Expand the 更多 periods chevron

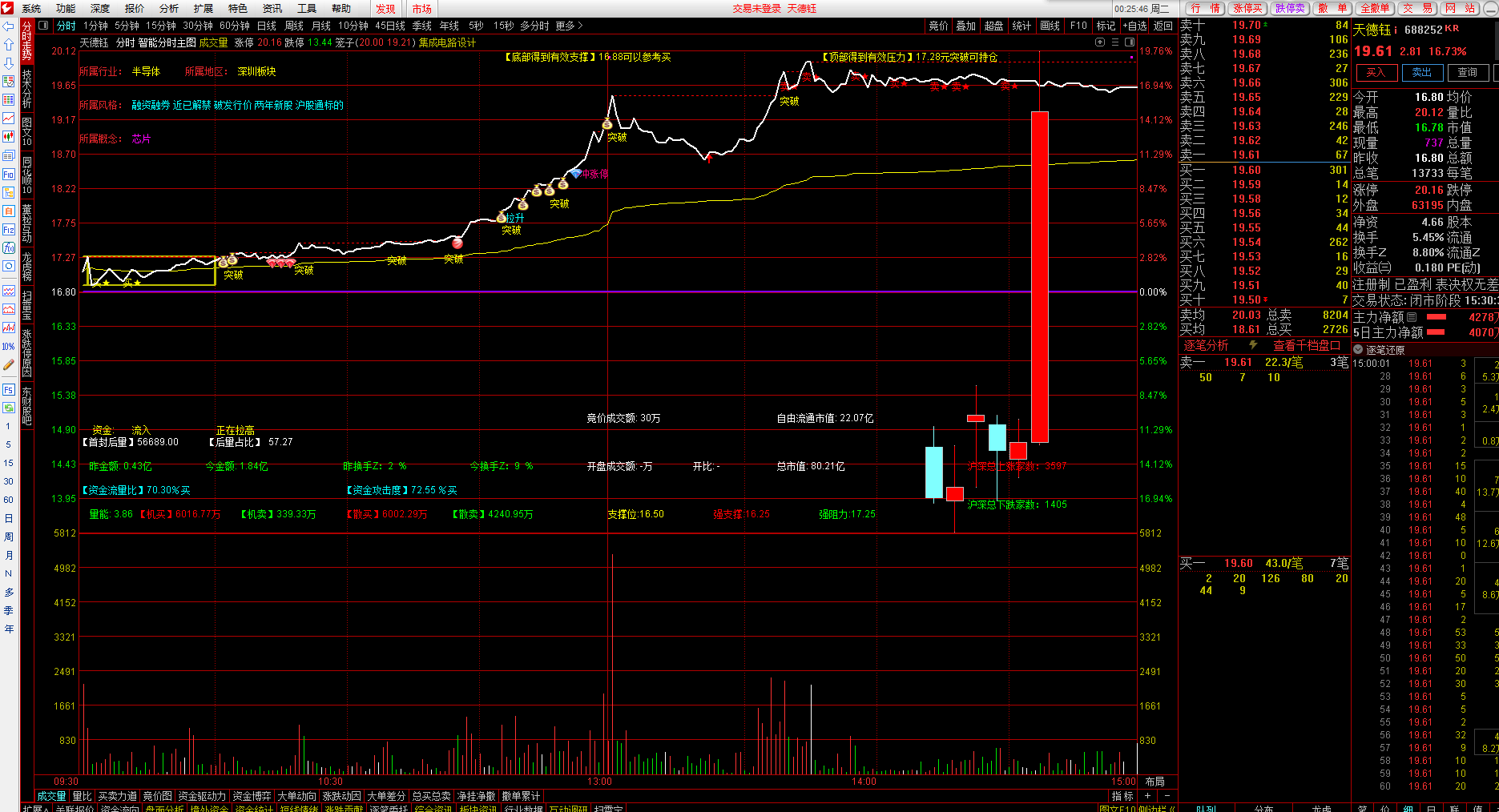580,26
